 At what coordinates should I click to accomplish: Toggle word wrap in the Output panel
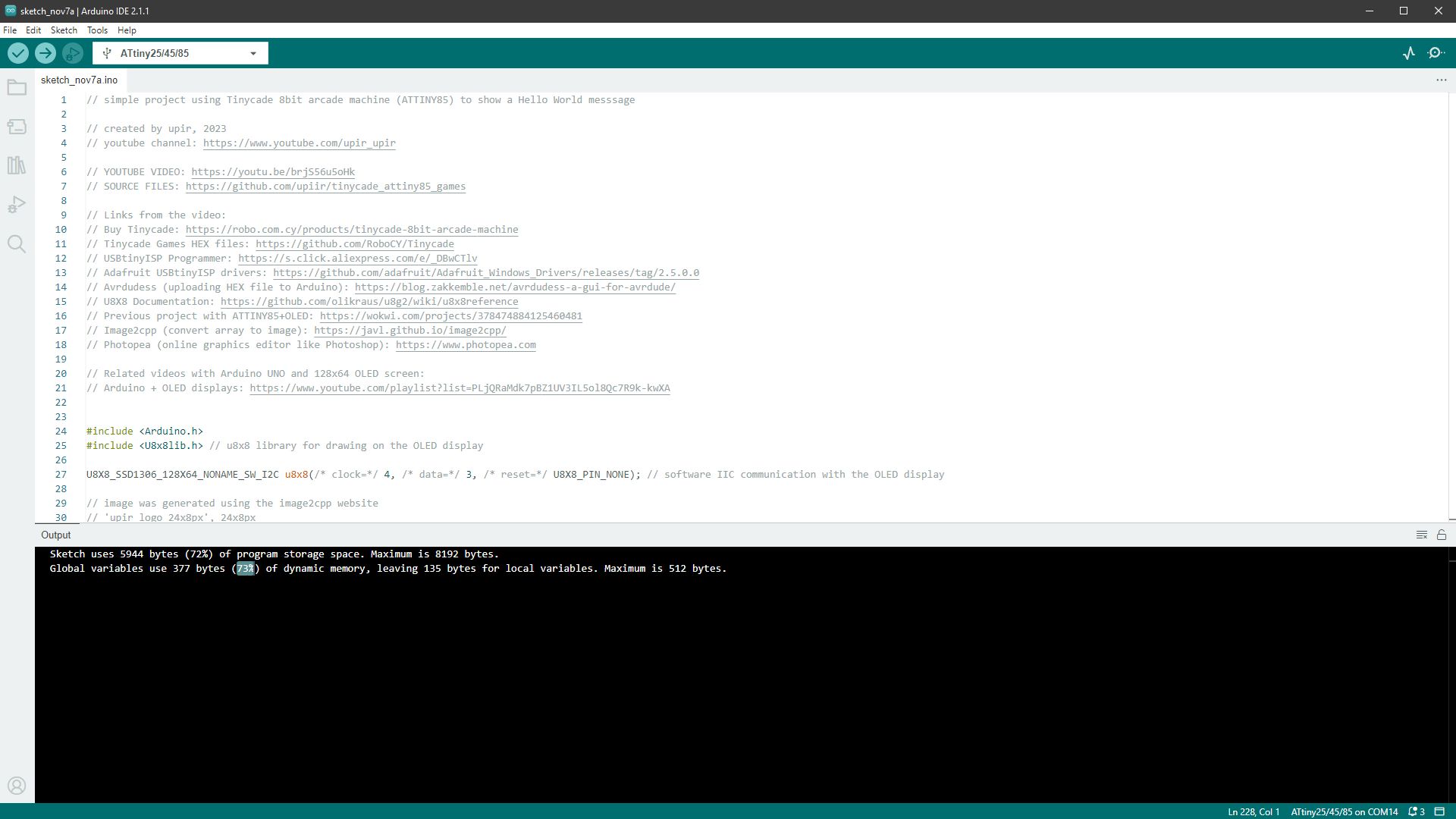coord(1422,535)
